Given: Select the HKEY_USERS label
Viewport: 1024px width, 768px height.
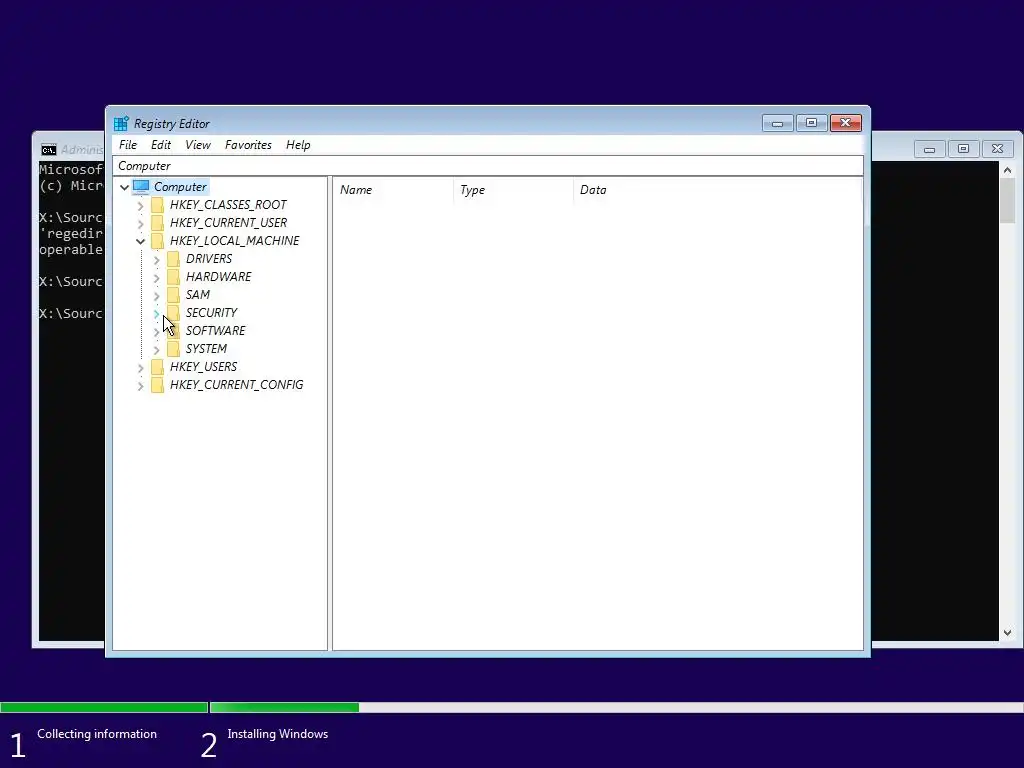Looking at the screenshot, I should coord(203,367).
